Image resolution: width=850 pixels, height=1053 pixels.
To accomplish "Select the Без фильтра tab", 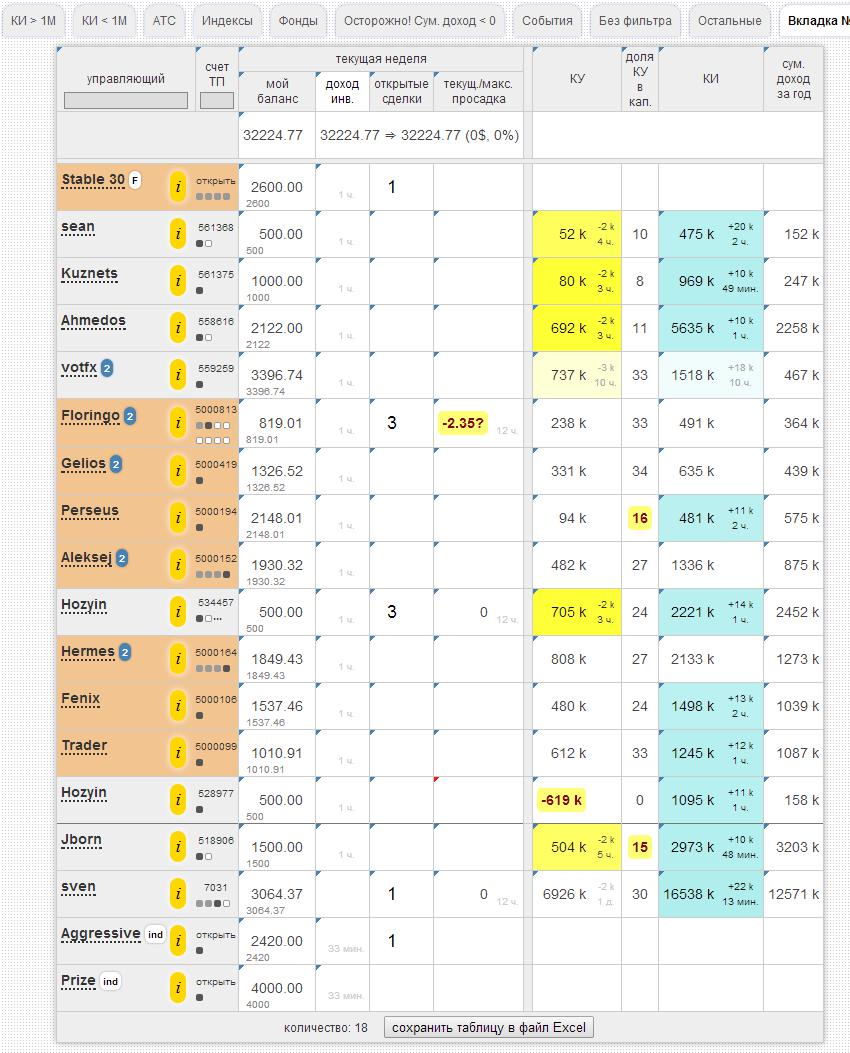I will pos(635,21).
